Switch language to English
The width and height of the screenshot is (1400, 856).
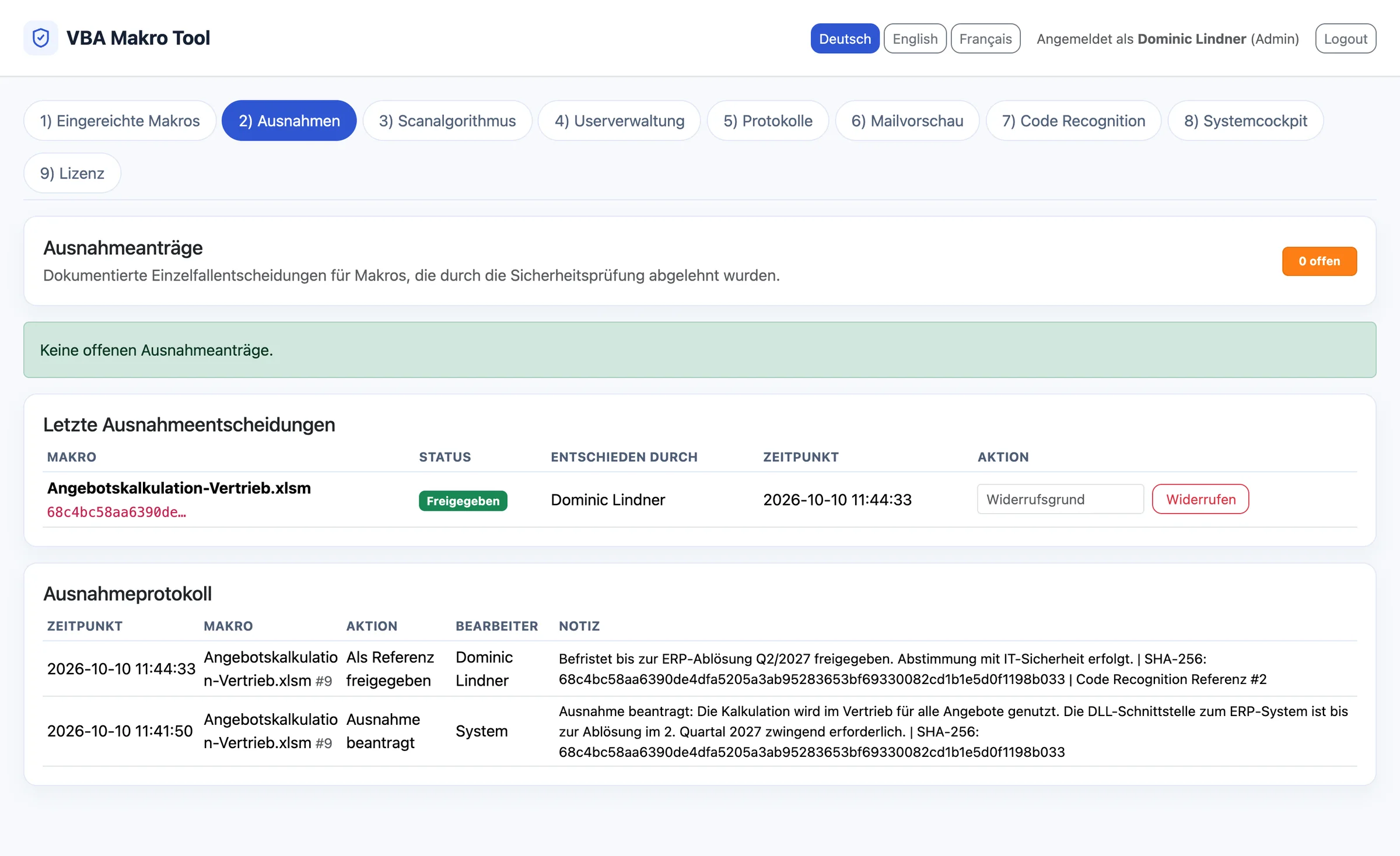coord(915,38)
